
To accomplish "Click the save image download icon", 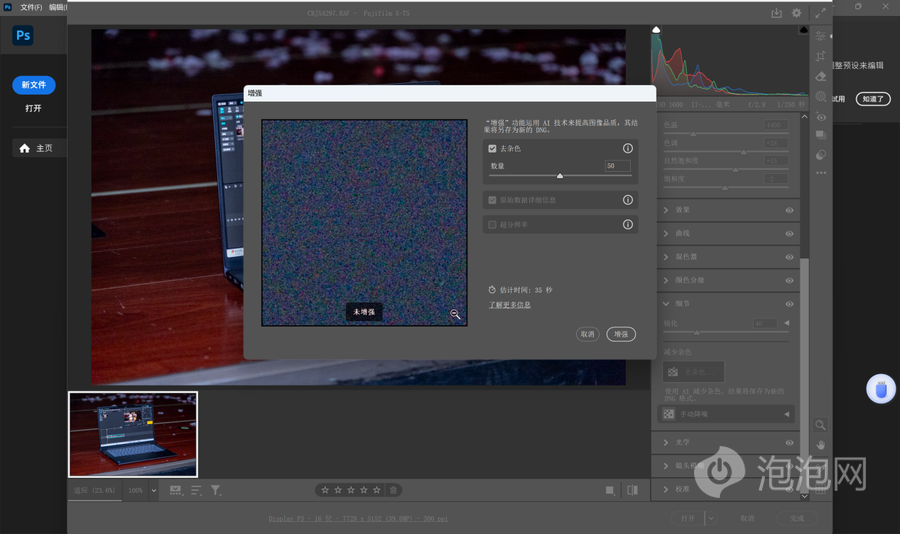I will pyautogui.click(x=776, y=14).
